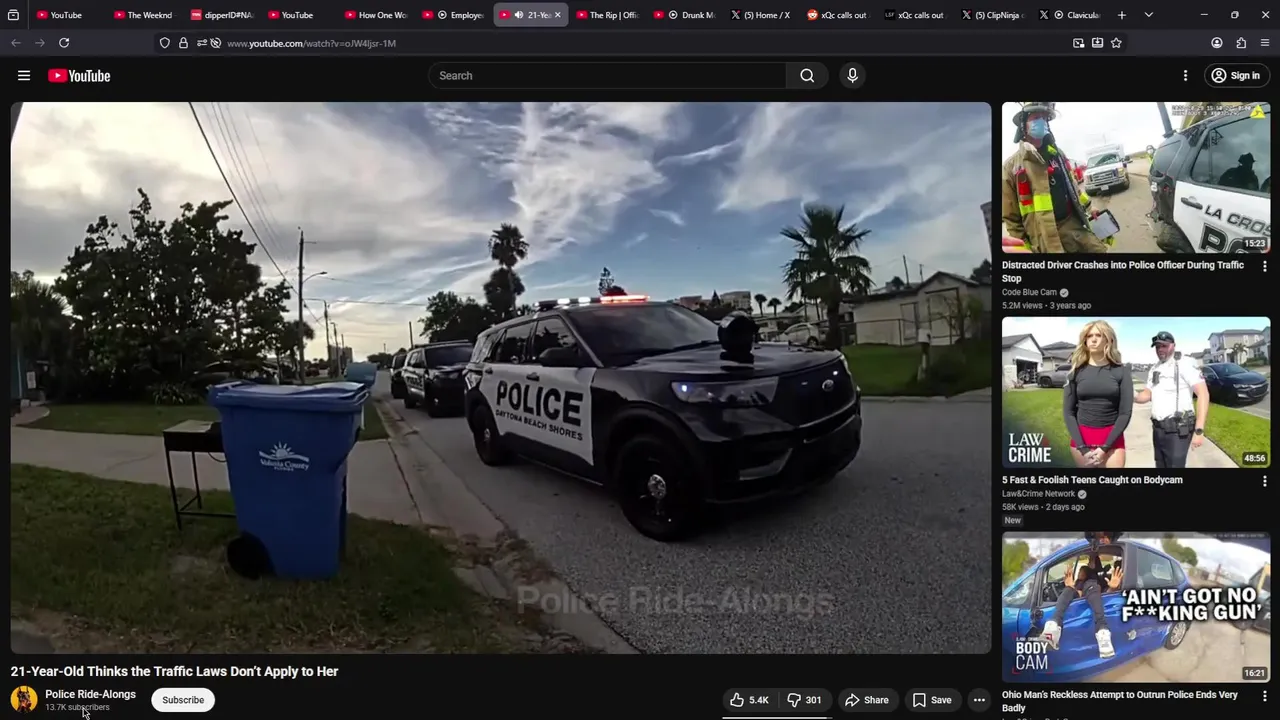The width and height of the screenshot is (1280, 720).
Task: Open the firefighter Distracted Driver thumbnail
Action: 1136,178
